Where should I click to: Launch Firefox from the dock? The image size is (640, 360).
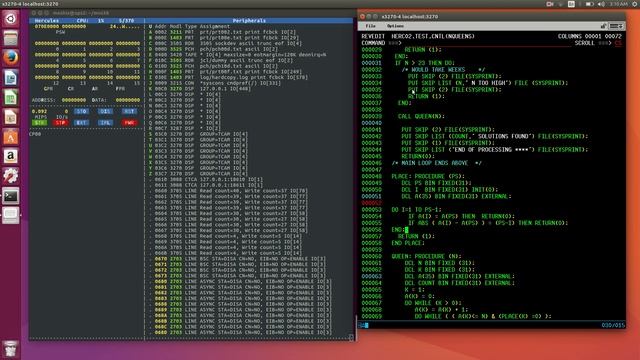11,58
